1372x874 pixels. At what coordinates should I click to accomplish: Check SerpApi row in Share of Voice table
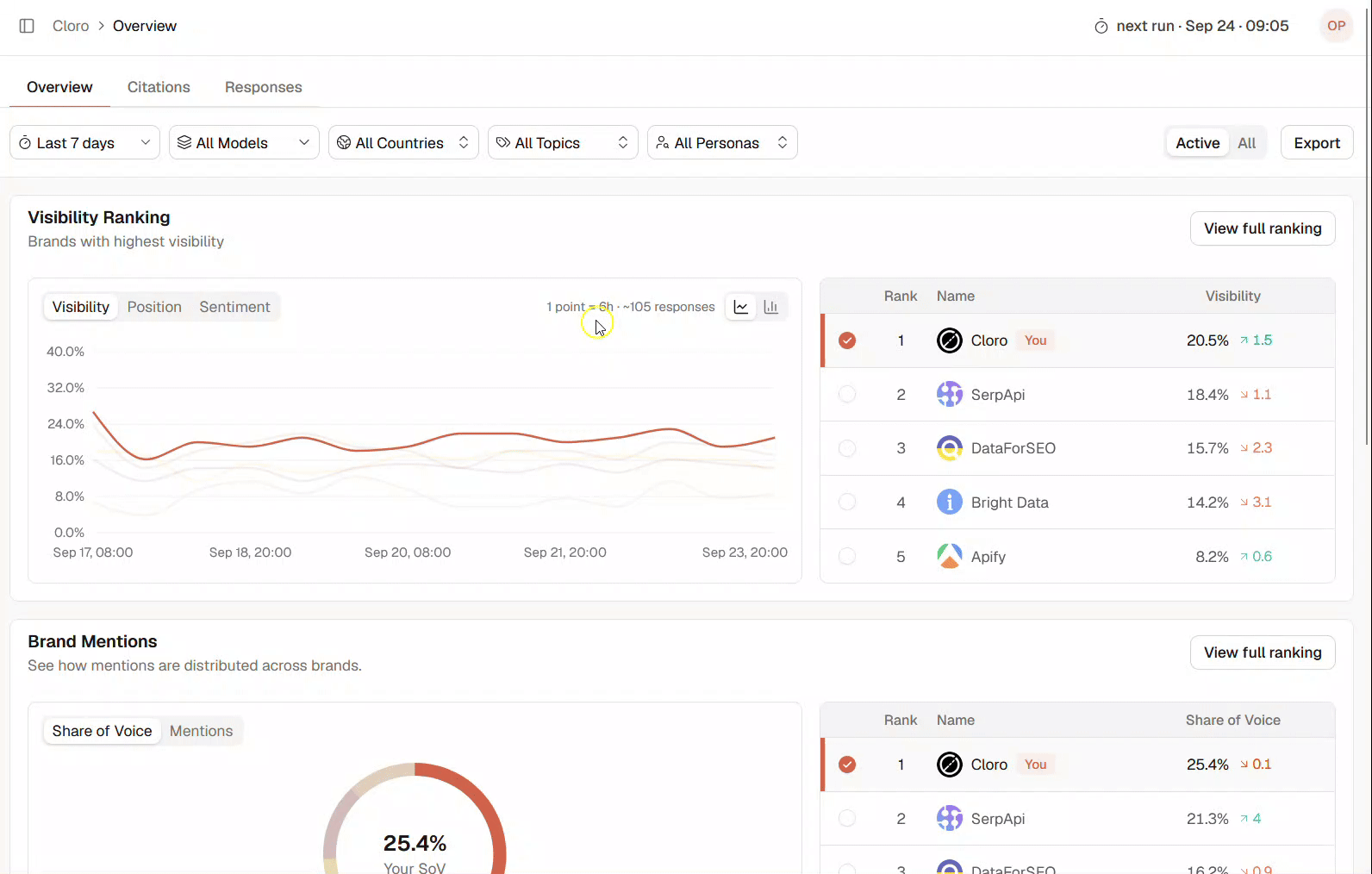click(847, 819)
